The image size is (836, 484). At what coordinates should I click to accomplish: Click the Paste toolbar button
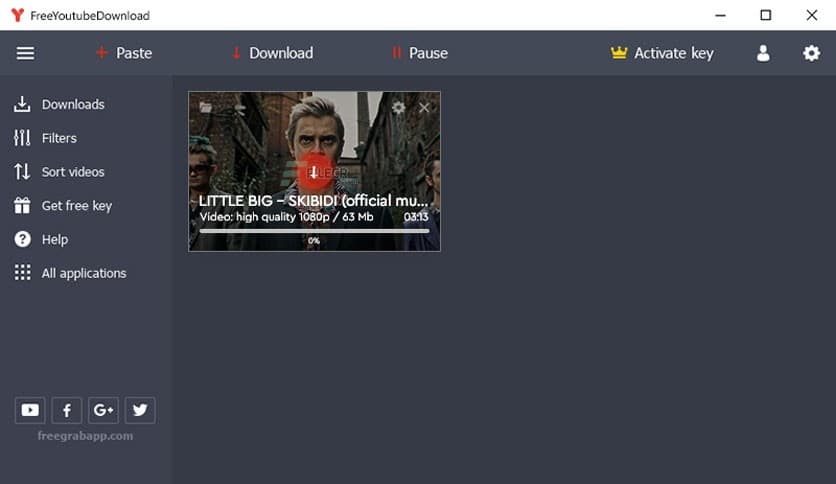[124, 53]
